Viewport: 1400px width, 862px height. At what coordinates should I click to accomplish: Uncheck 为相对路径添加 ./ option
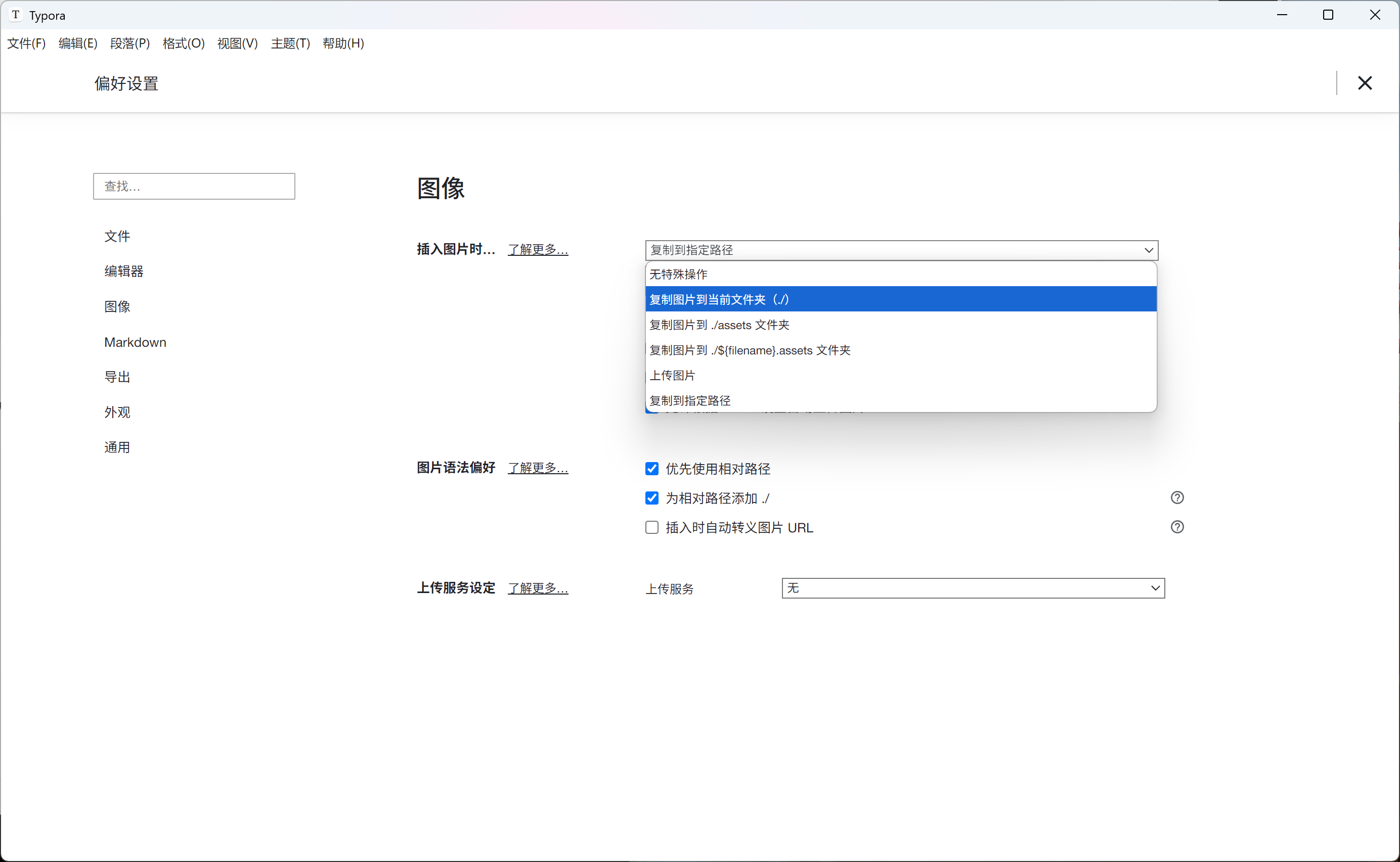(x=652, y=498)
